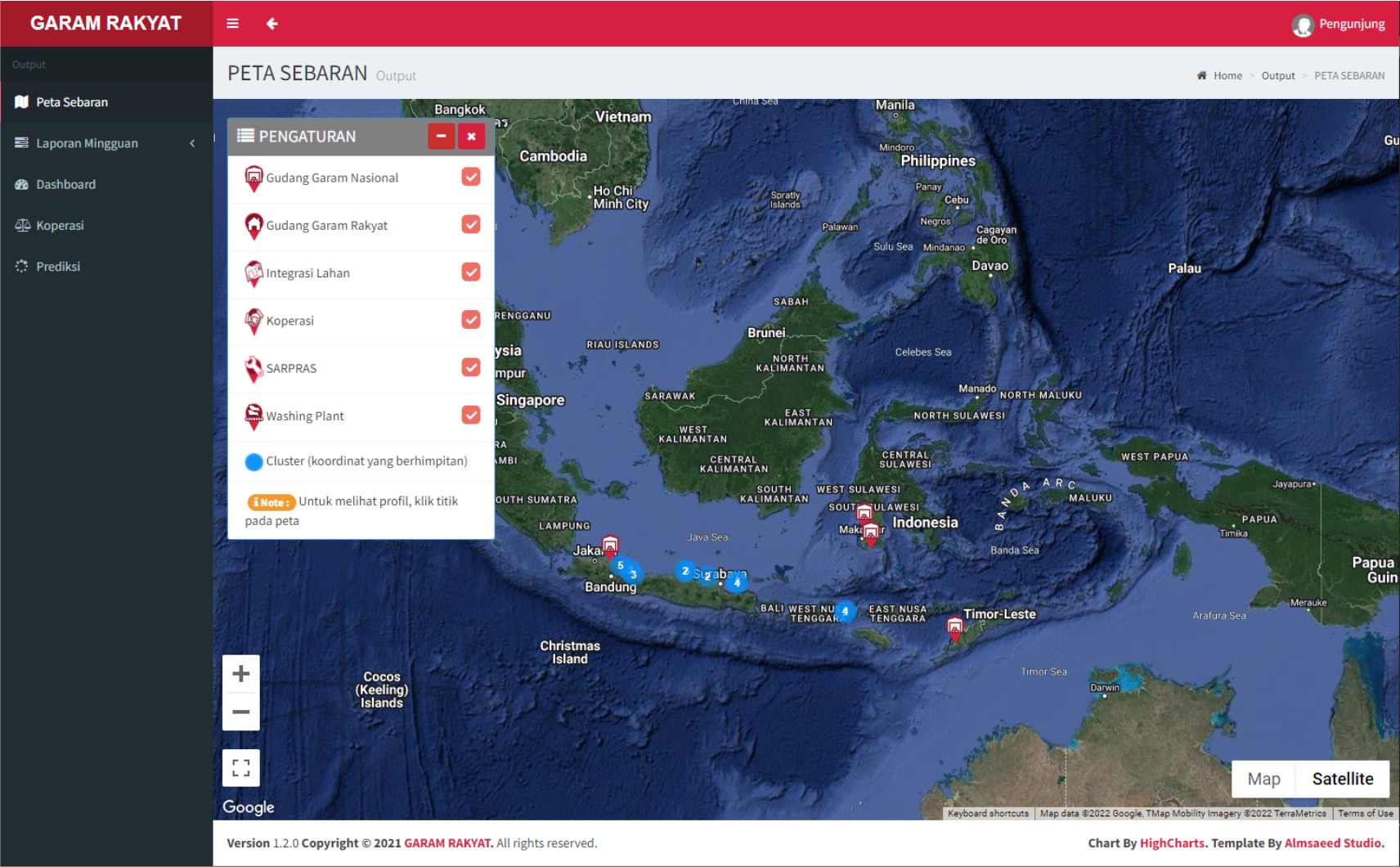Toggle the Integrasi Lahan checkbox
Screen dimensions: 1400x867
click(x=471, y=272)
